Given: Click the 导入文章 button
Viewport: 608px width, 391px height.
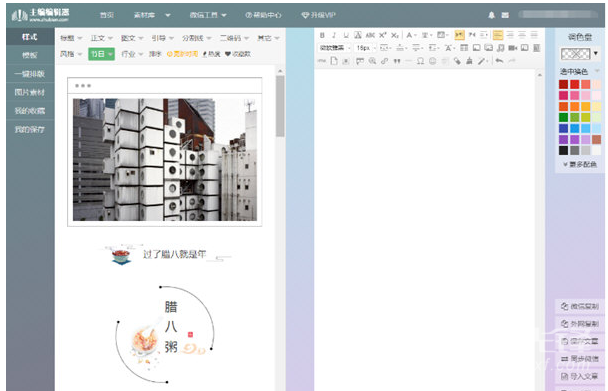Looking at the screenshot, I should 580,376.
